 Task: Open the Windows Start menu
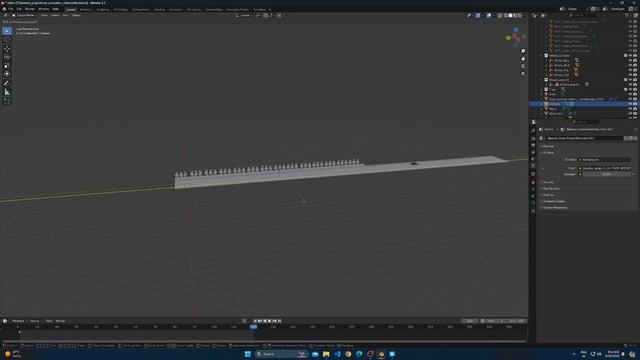pos(247,354)
